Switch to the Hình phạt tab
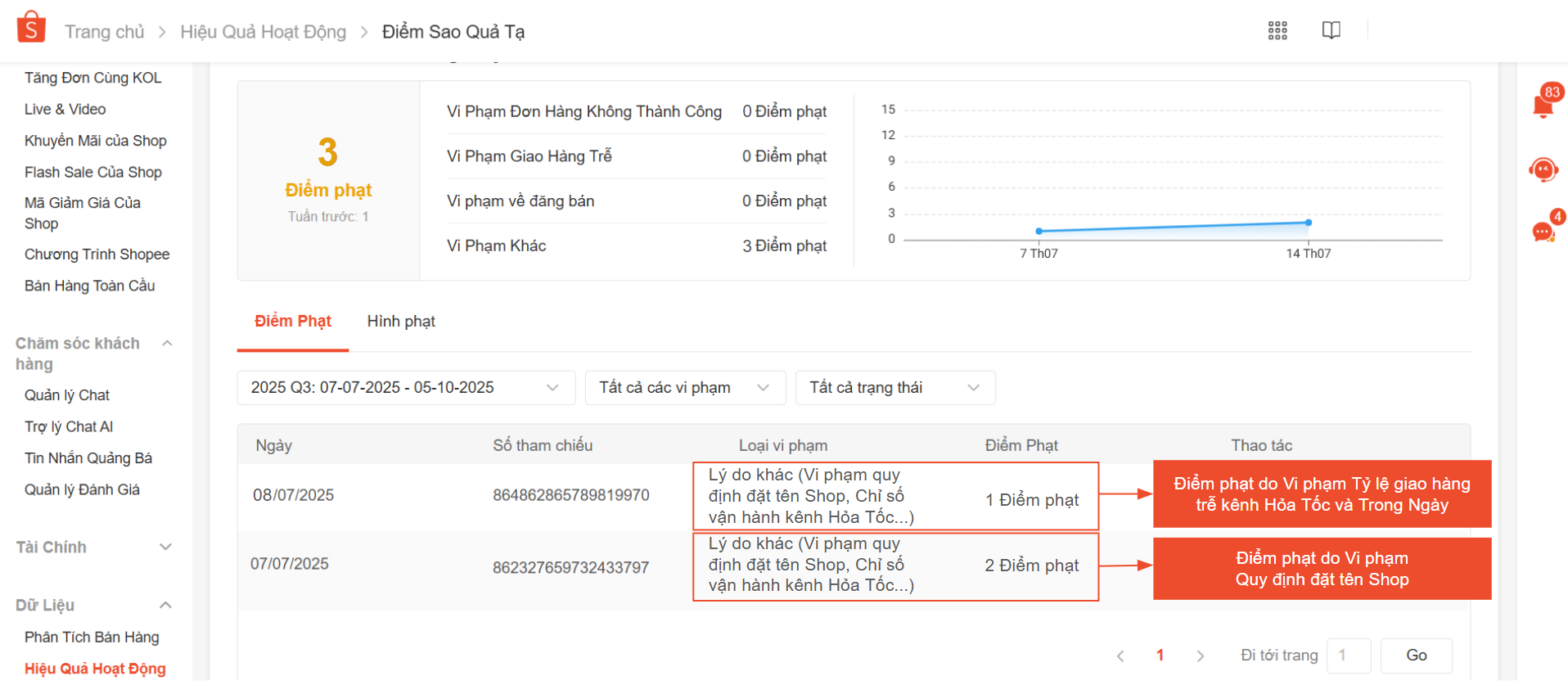The width and height of the screenshot is (1568, 685). [x=401, y=322]
